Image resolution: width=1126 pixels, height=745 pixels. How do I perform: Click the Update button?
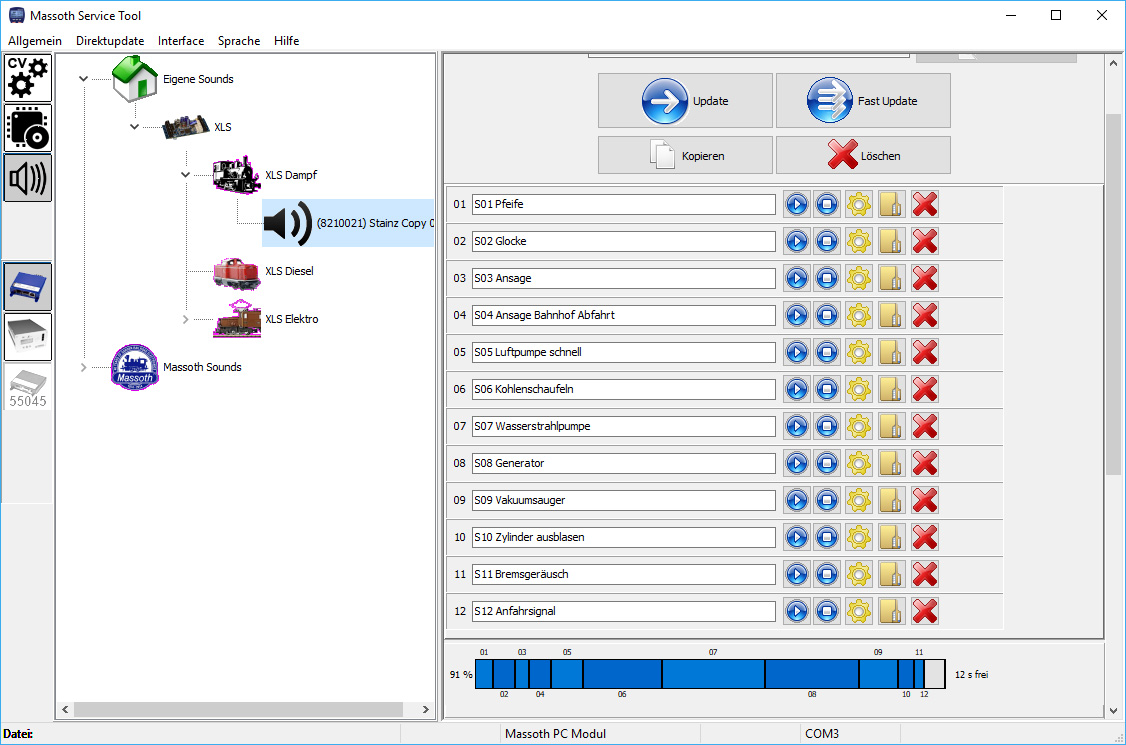(x=685, y=101)
